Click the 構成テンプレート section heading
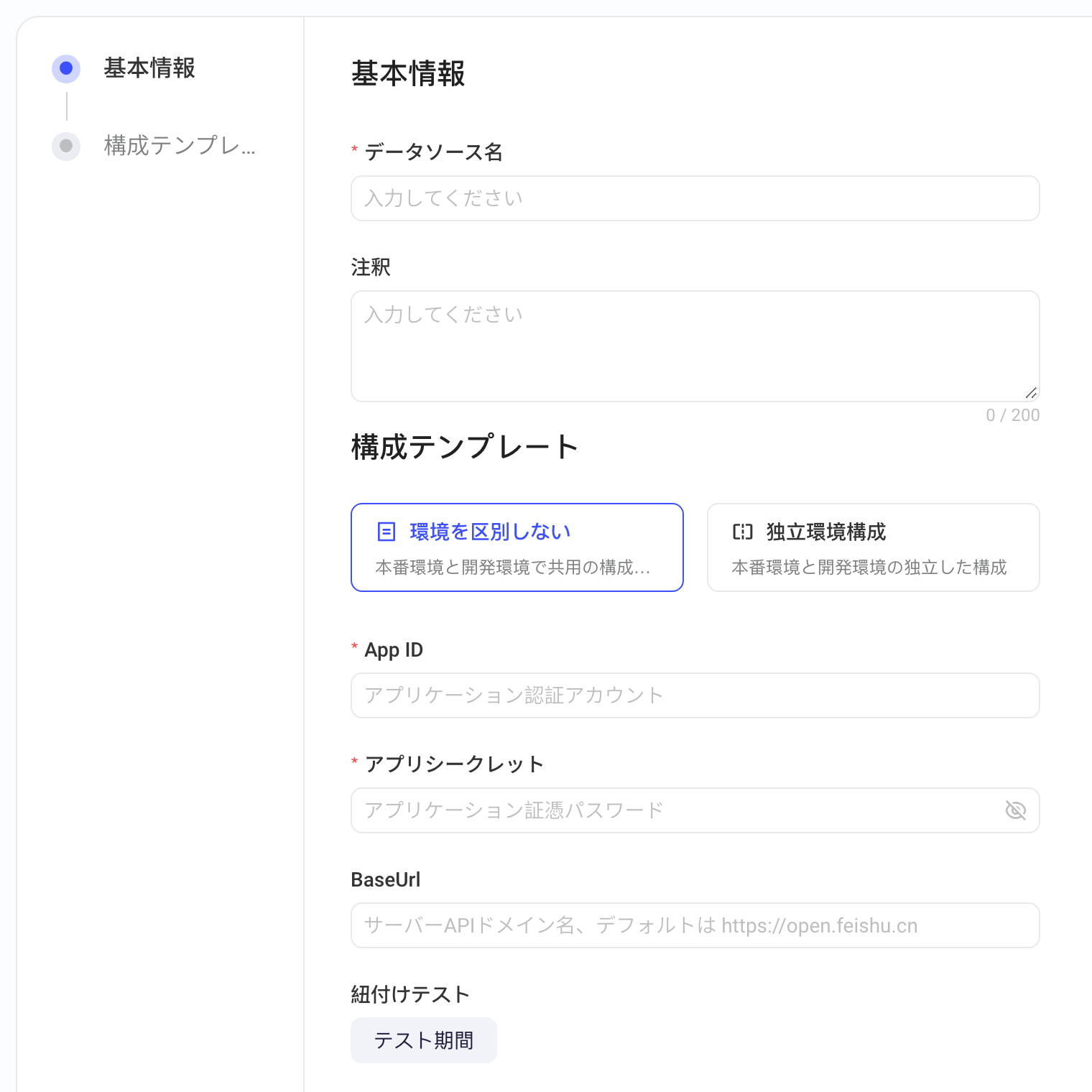 pyautogui.click(x=465, y=447)
